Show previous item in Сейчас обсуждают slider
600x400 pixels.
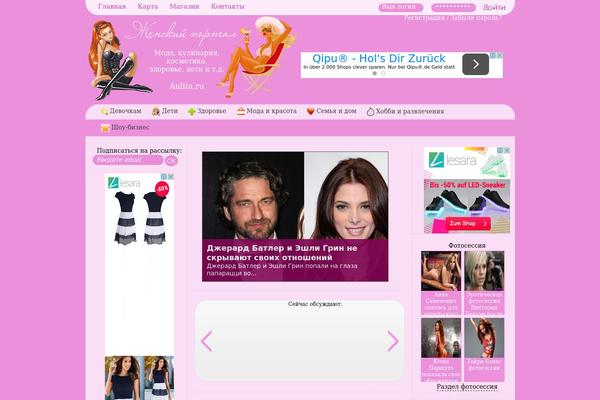coord(206,341)
